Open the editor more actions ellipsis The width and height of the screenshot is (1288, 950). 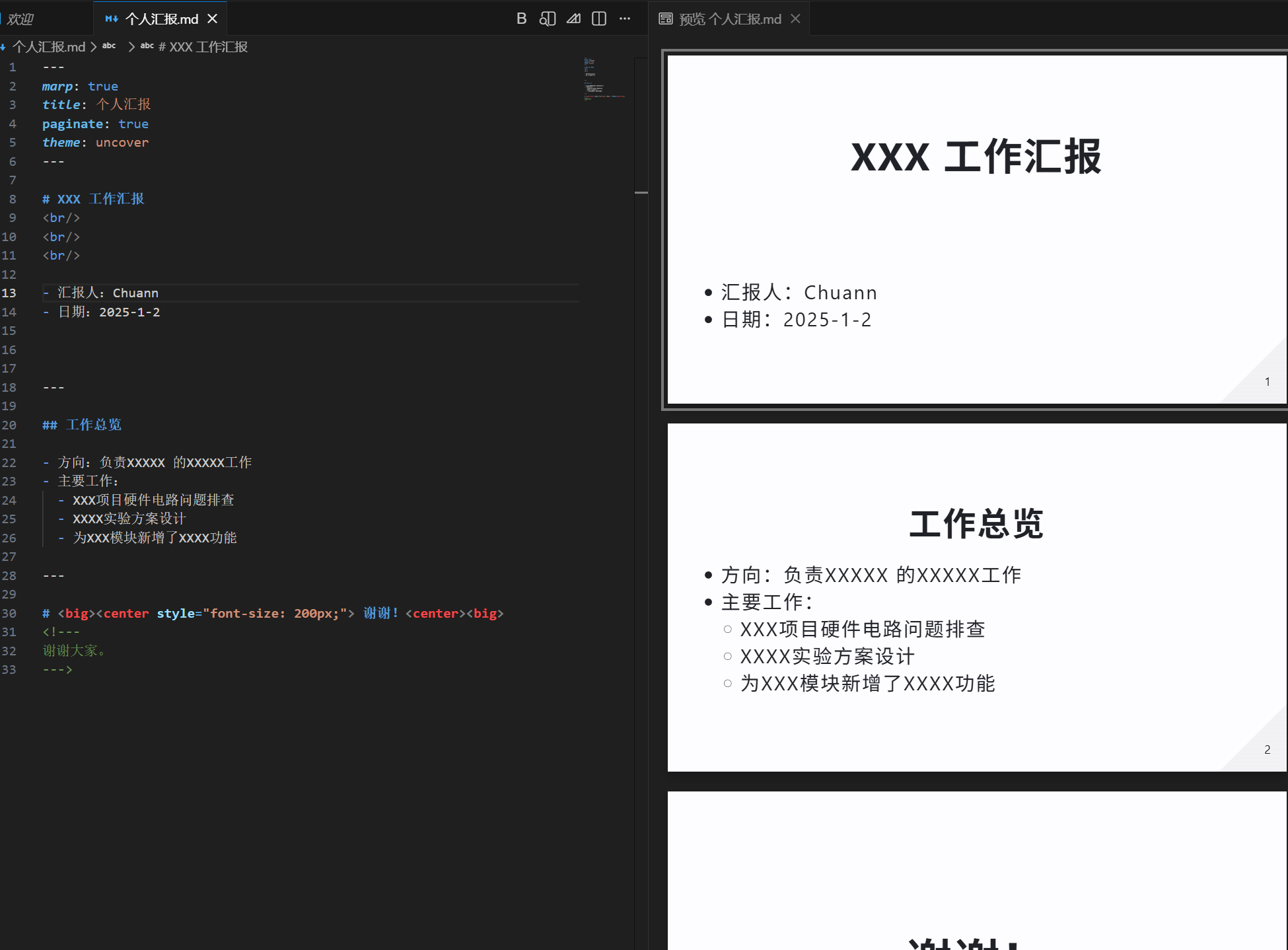pyautogui.click(x=625, y=18)
